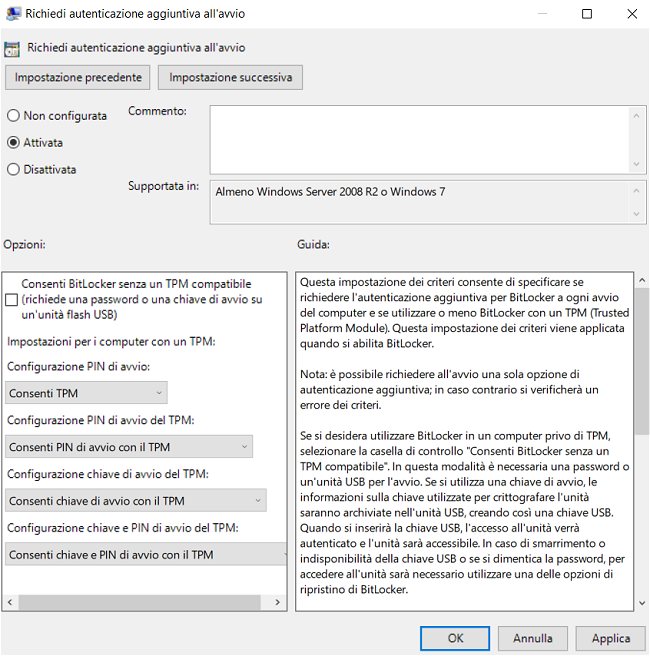650x656 pixels.
Task: Enable 'Consenti BitLocker senza un TPM compatibile' checkbox
Action: click(11, 300)
